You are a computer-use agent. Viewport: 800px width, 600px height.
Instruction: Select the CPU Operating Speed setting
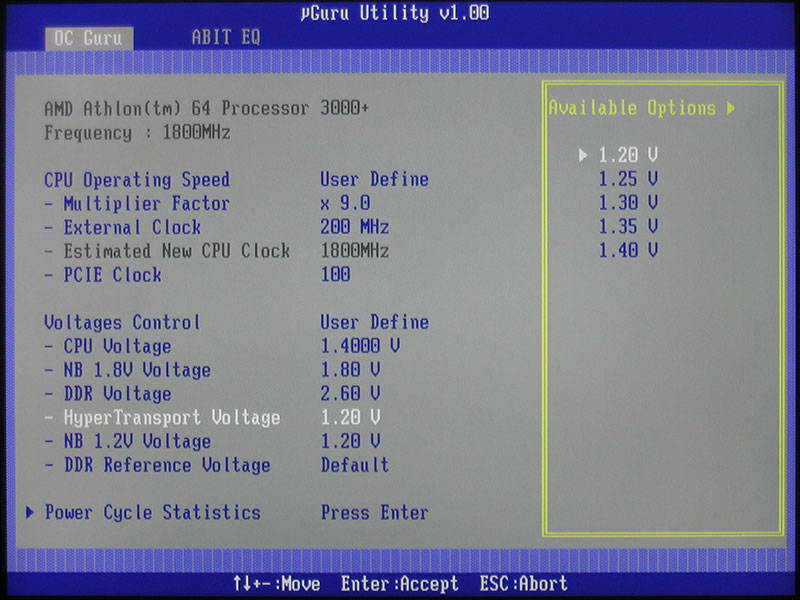point(137,180)
